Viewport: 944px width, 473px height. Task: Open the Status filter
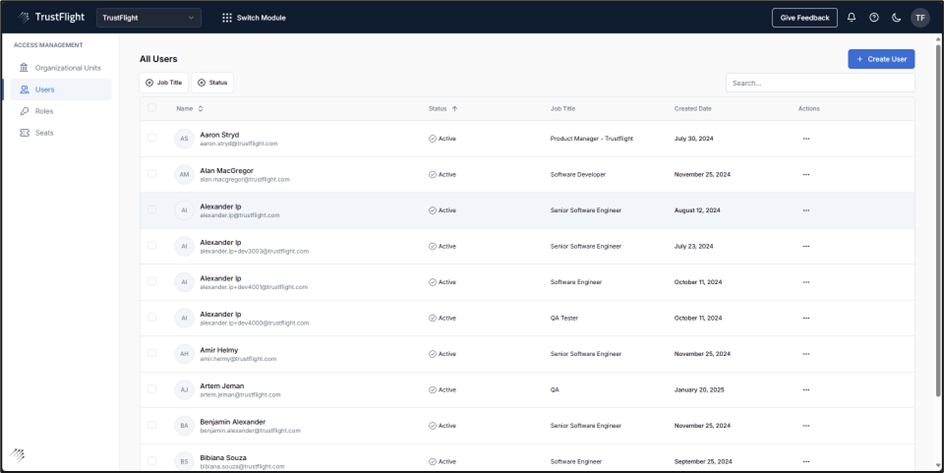pyautogui.click(x=212, y=83)
